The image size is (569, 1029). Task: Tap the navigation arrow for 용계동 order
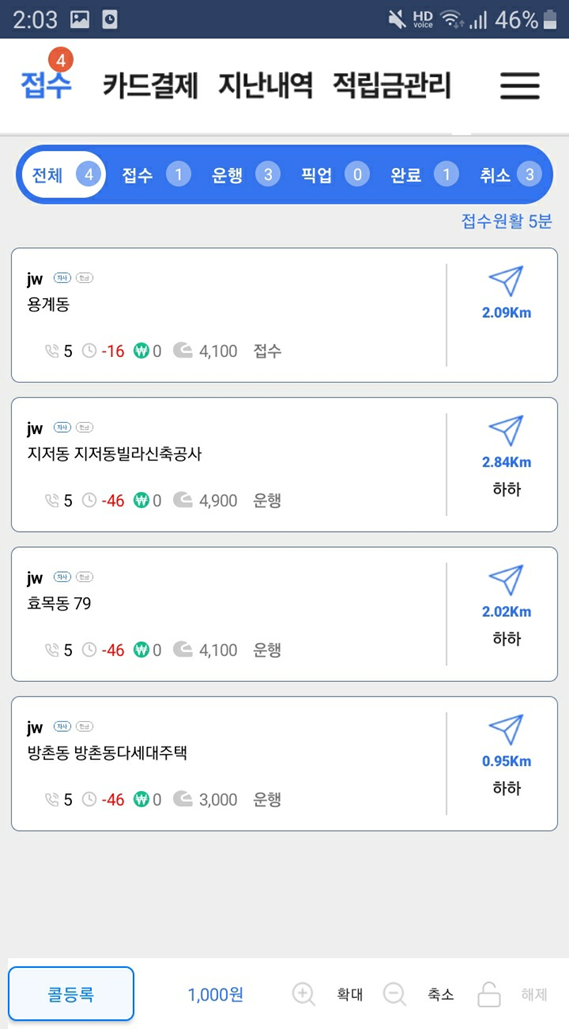[x=506, y=281]
